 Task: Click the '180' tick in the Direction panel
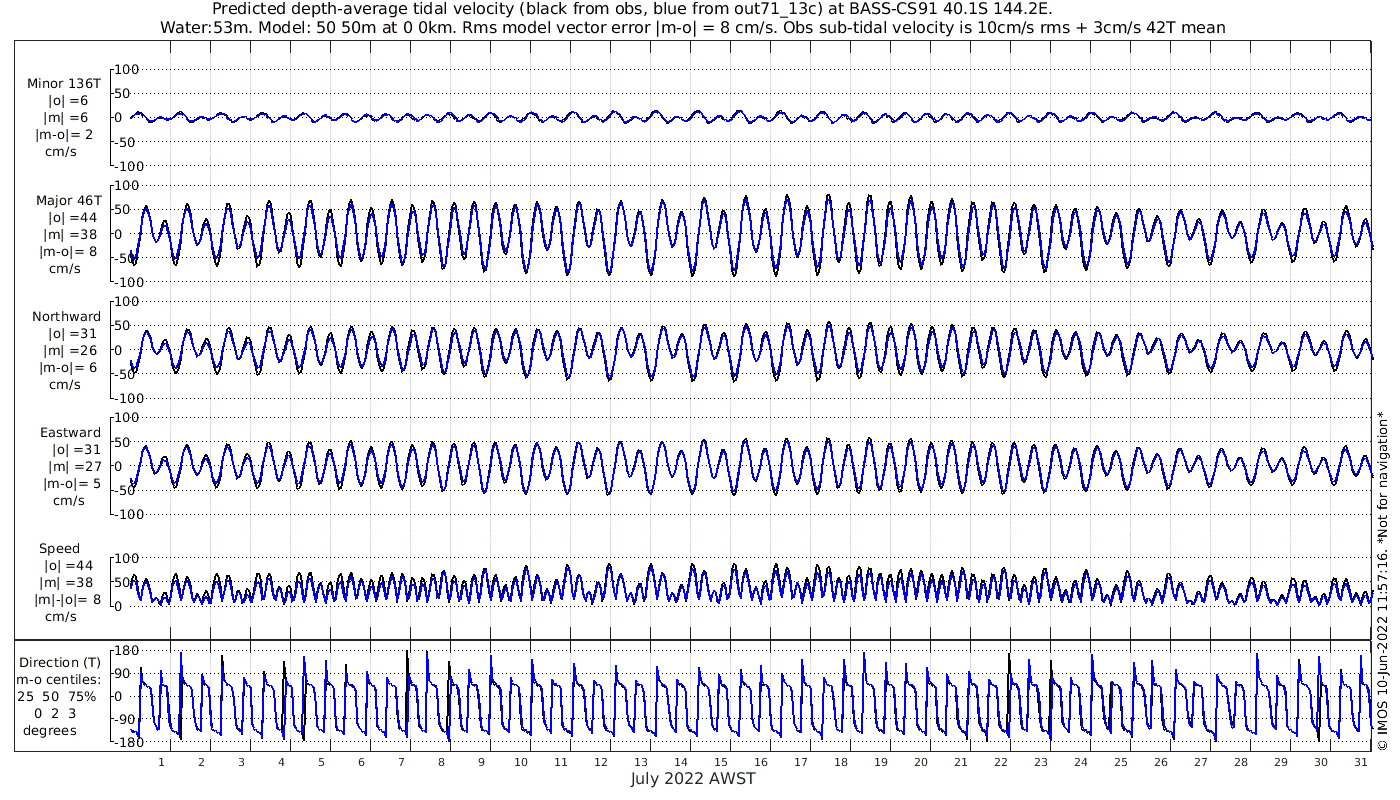126,651
